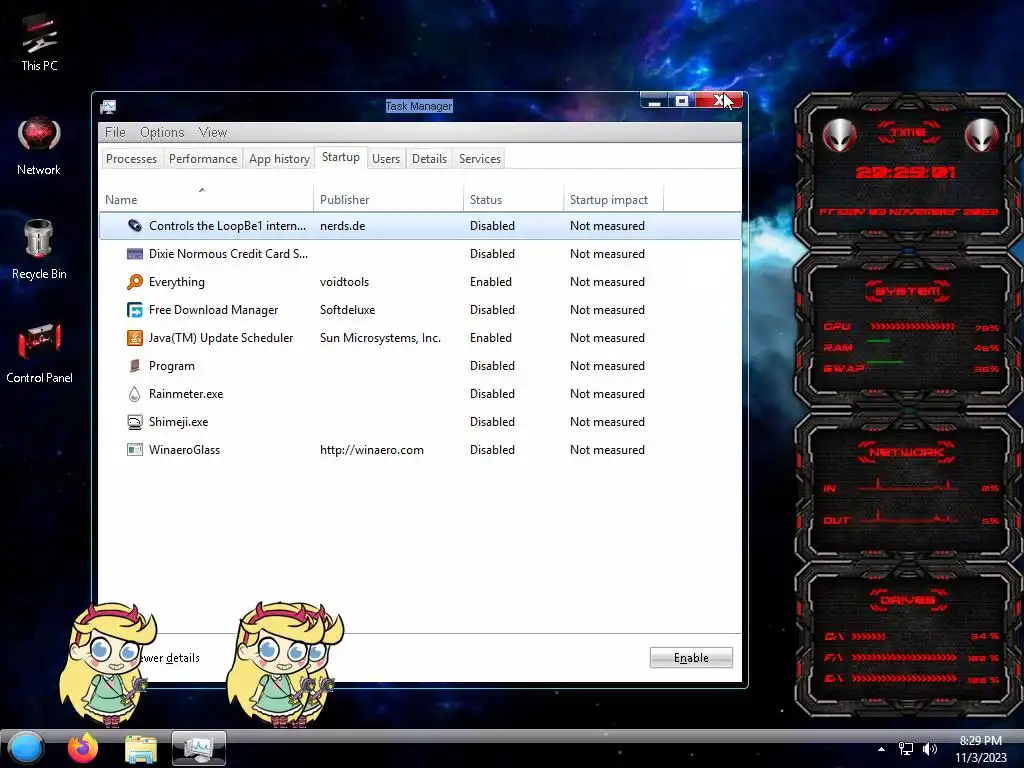Click the Free Download Manager icon
1024x768 pixels.
click(135, 310)
